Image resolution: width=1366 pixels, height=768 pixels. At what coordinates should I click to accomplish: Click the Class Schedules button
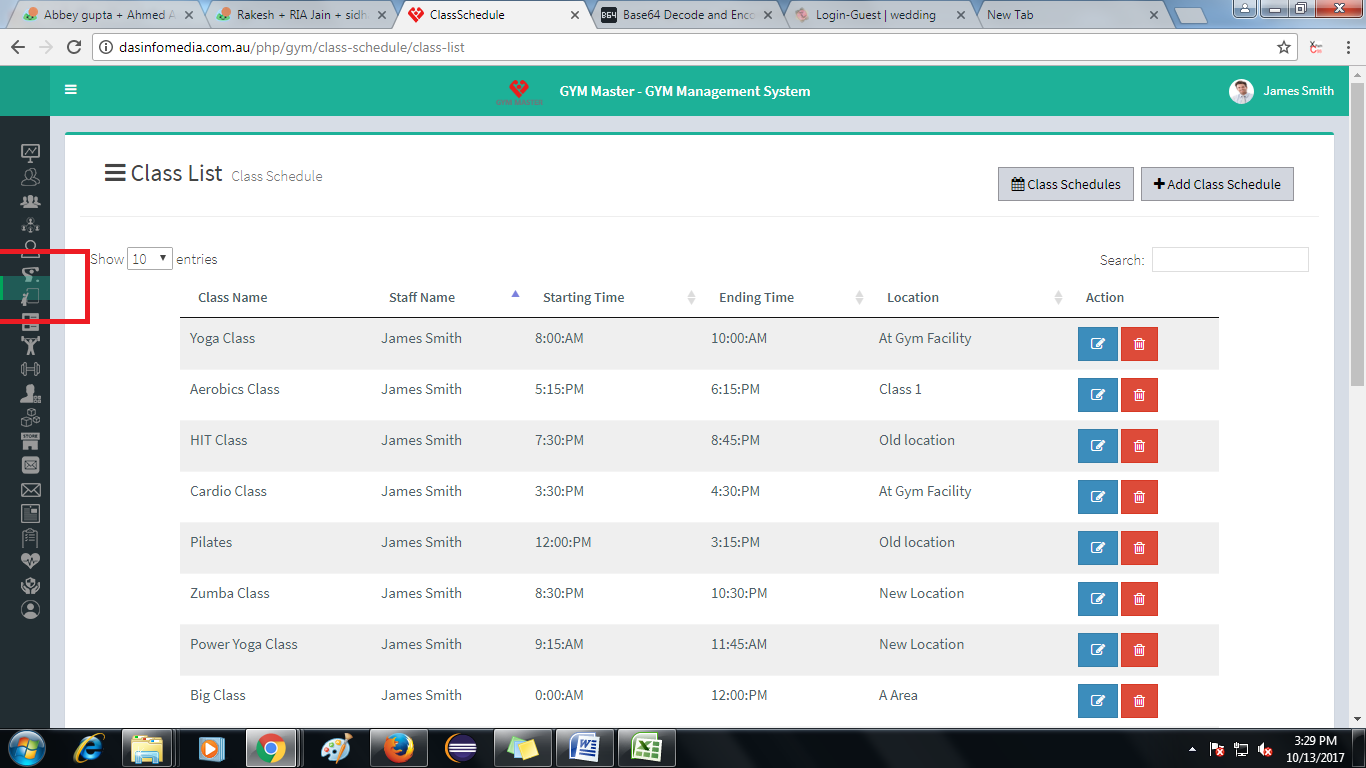point(1066,184)
